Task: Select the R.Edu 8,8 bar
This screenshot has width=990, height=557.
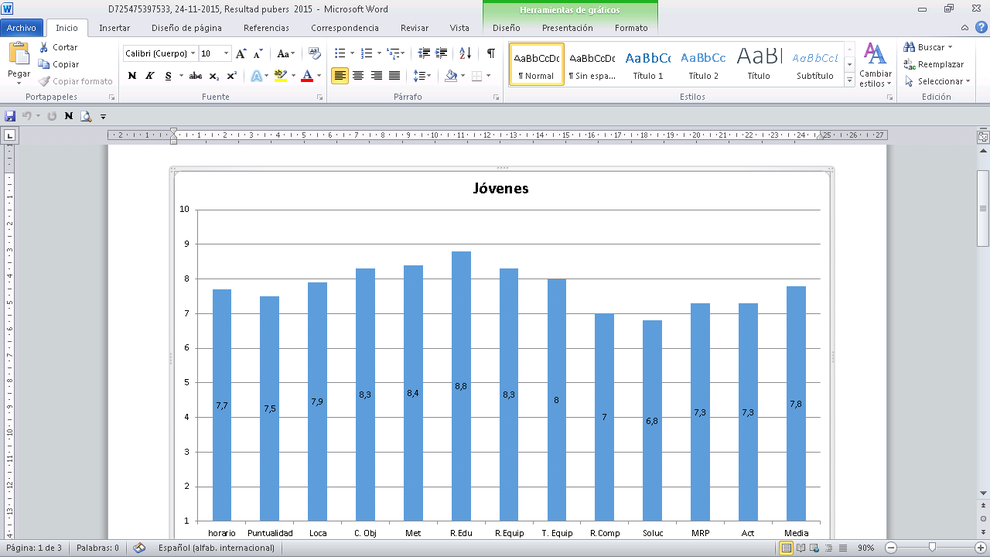Action: coord(461,386)
